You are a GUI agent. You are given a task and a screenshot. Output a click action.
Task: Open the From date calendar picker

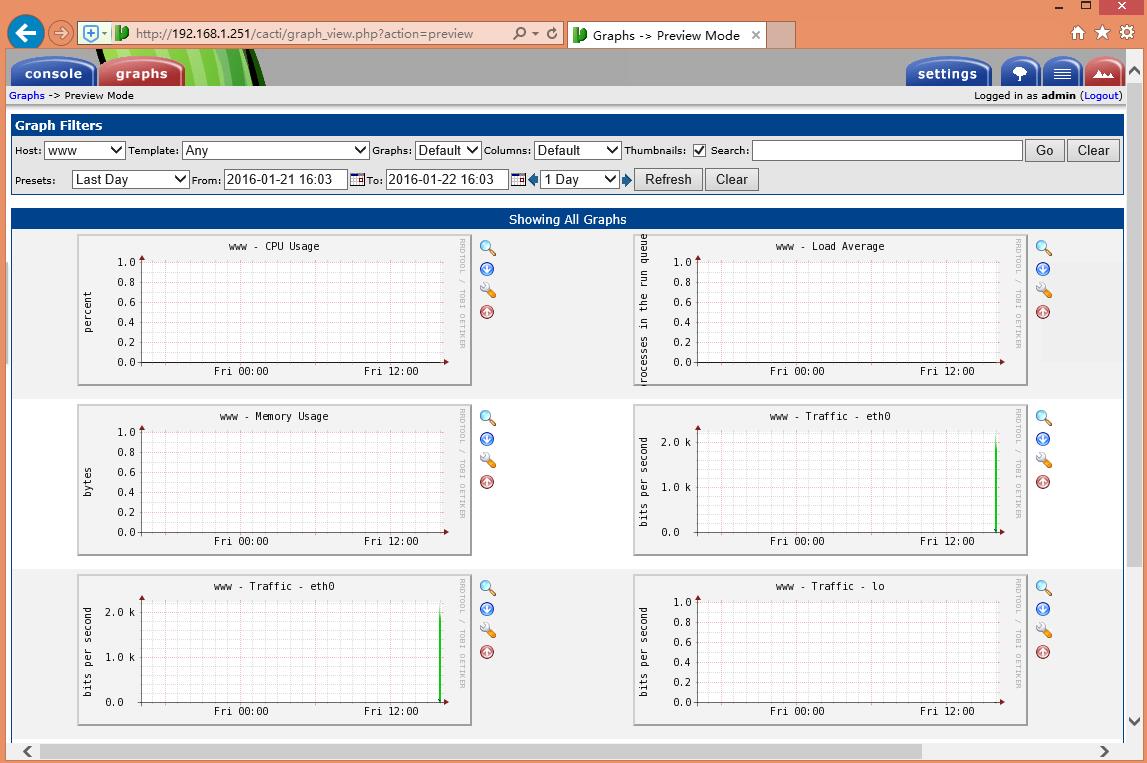(x=357, y=179)
